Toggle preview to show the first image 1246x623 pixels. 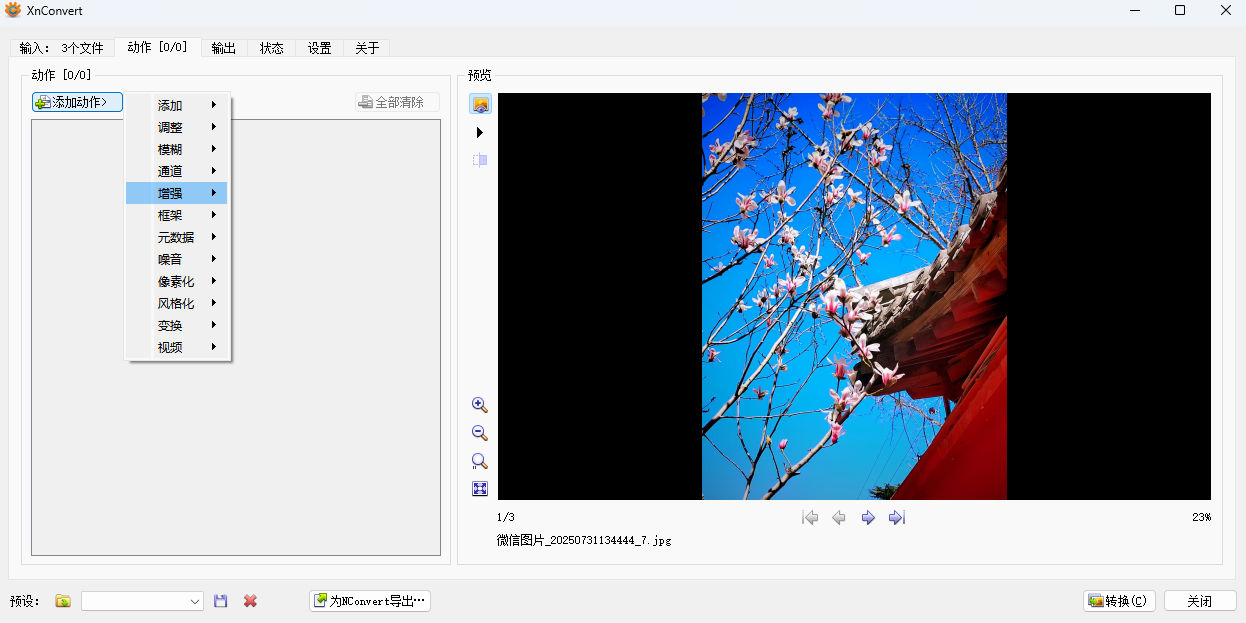(809, 517)
